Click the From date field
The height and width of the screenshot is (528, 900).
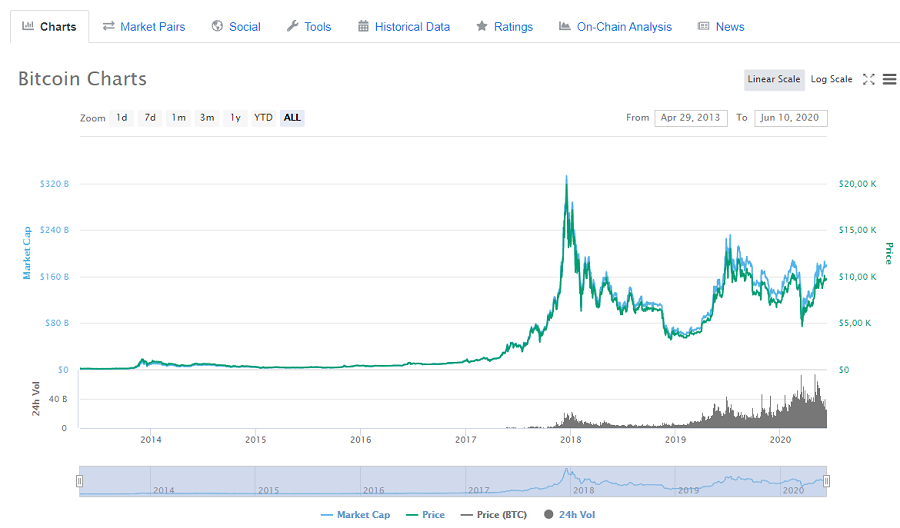coord(690,118)
